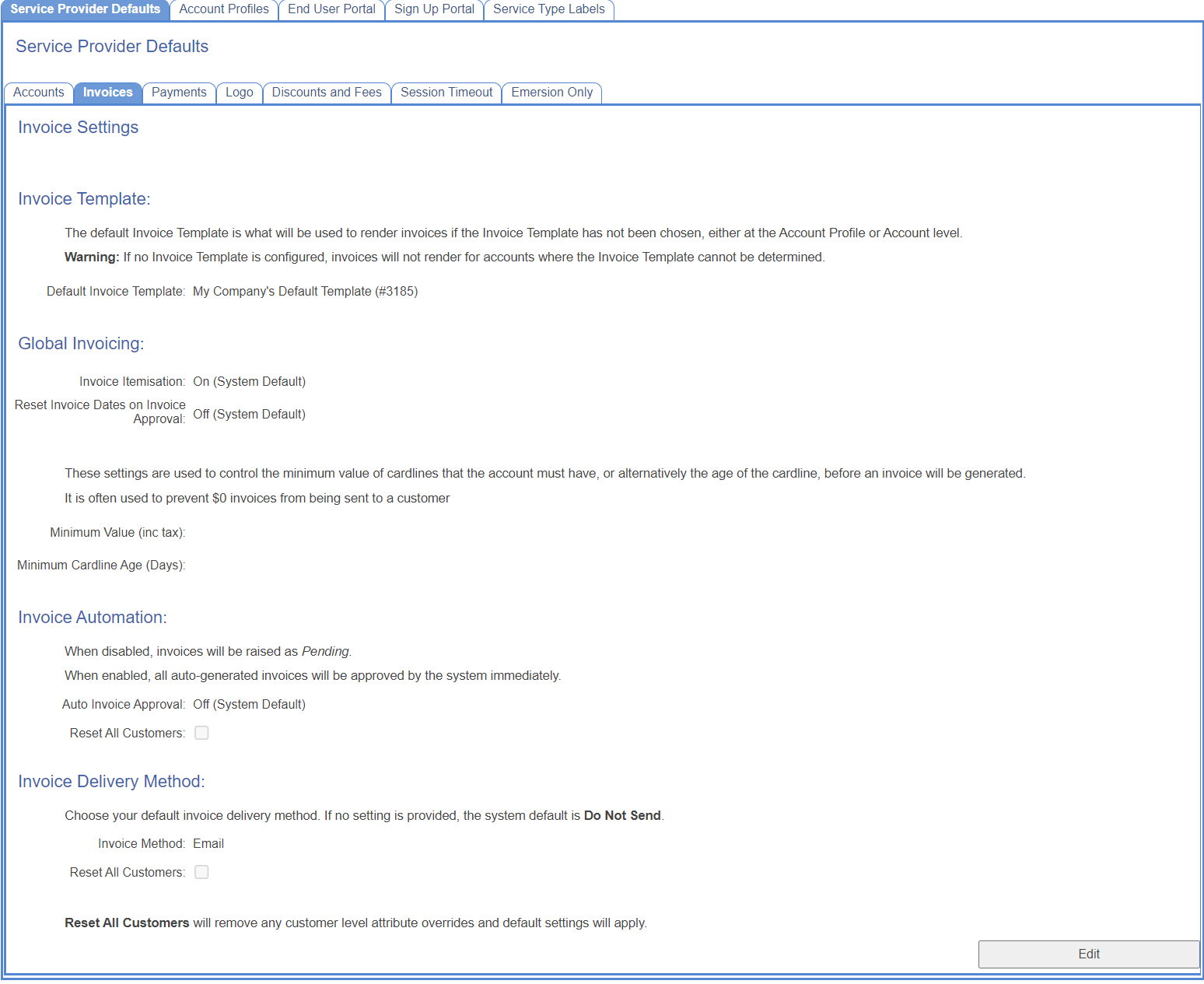Switch to the Payments sub-tab
The height and width of the screenshot is (984, 1204).
pyautogui.click(x=179, y=93)
